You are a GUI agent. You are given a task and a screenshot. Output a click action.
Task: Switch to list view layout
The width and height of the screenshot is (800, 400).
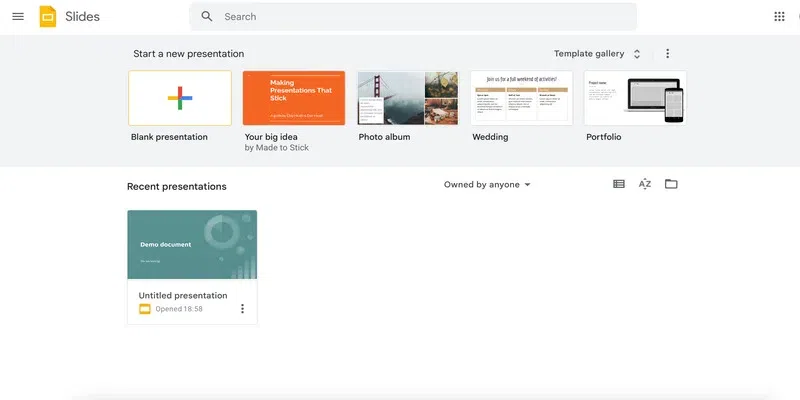pyautogui.click(x=619, y=184)
